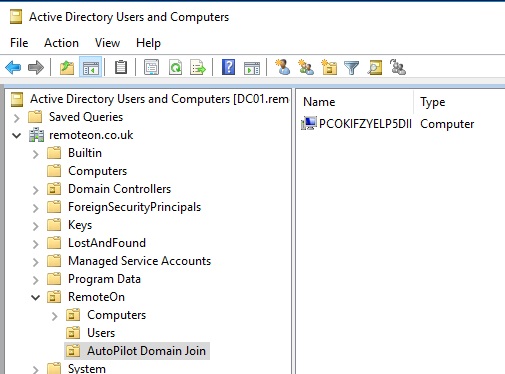Open Help via blue question mark icon
Viewport: 505px width, 374px height.
228,68
